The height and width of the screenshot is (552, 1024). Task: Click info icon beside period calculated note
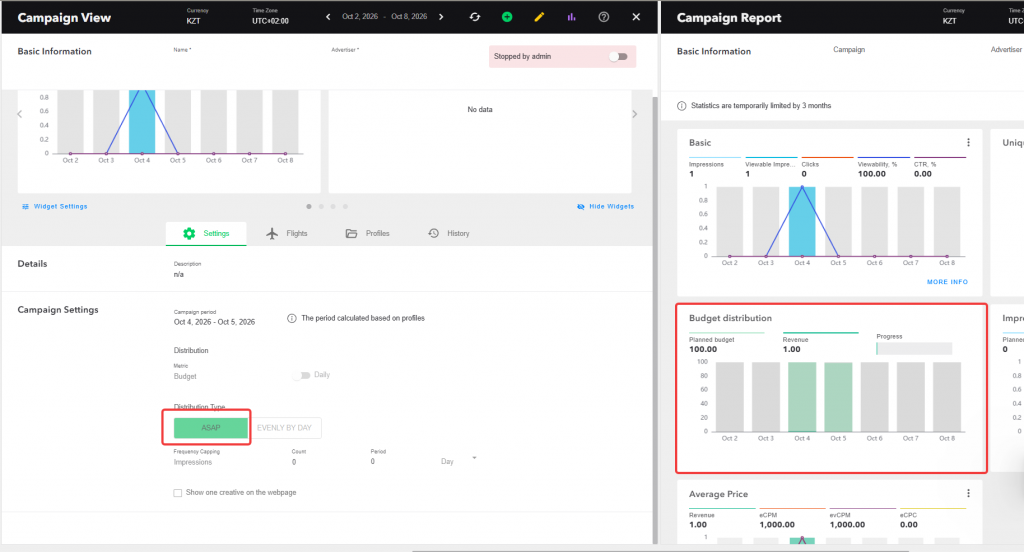tap(292, 318)
